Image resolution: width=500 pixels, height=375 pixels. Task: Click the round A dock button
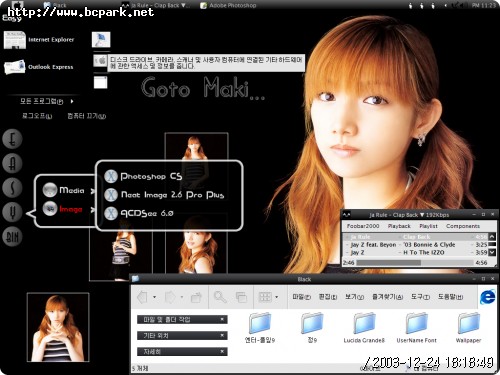[12, 163]
